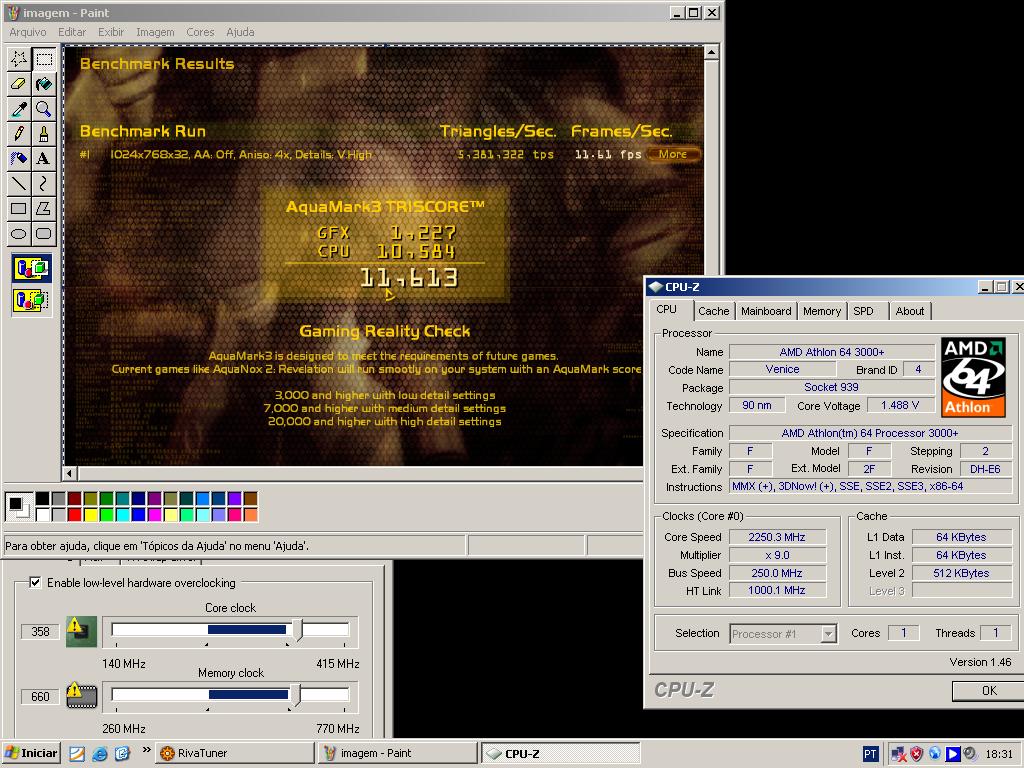This screenshot has width=1024, height=768.
Task: Pick the brown color swatch in palette
Action: pos(251,499)
